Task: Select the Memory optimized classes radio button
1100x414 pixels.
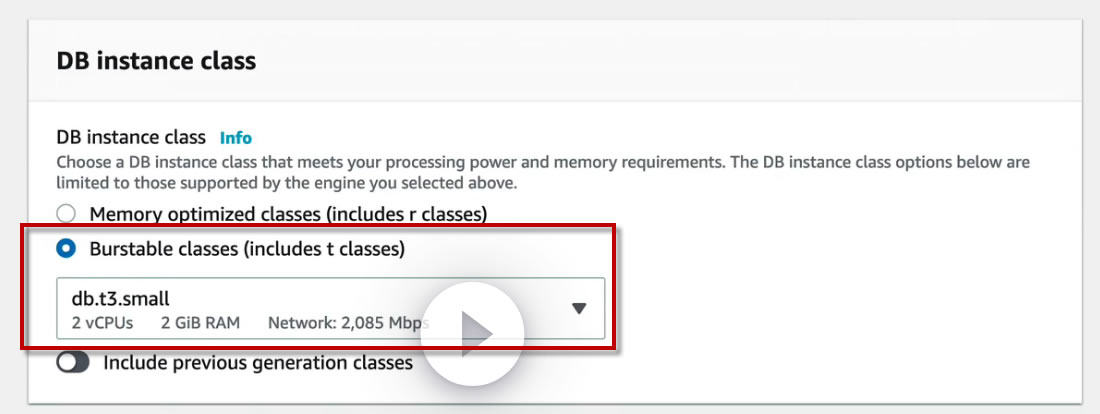Action: point(66,213)
